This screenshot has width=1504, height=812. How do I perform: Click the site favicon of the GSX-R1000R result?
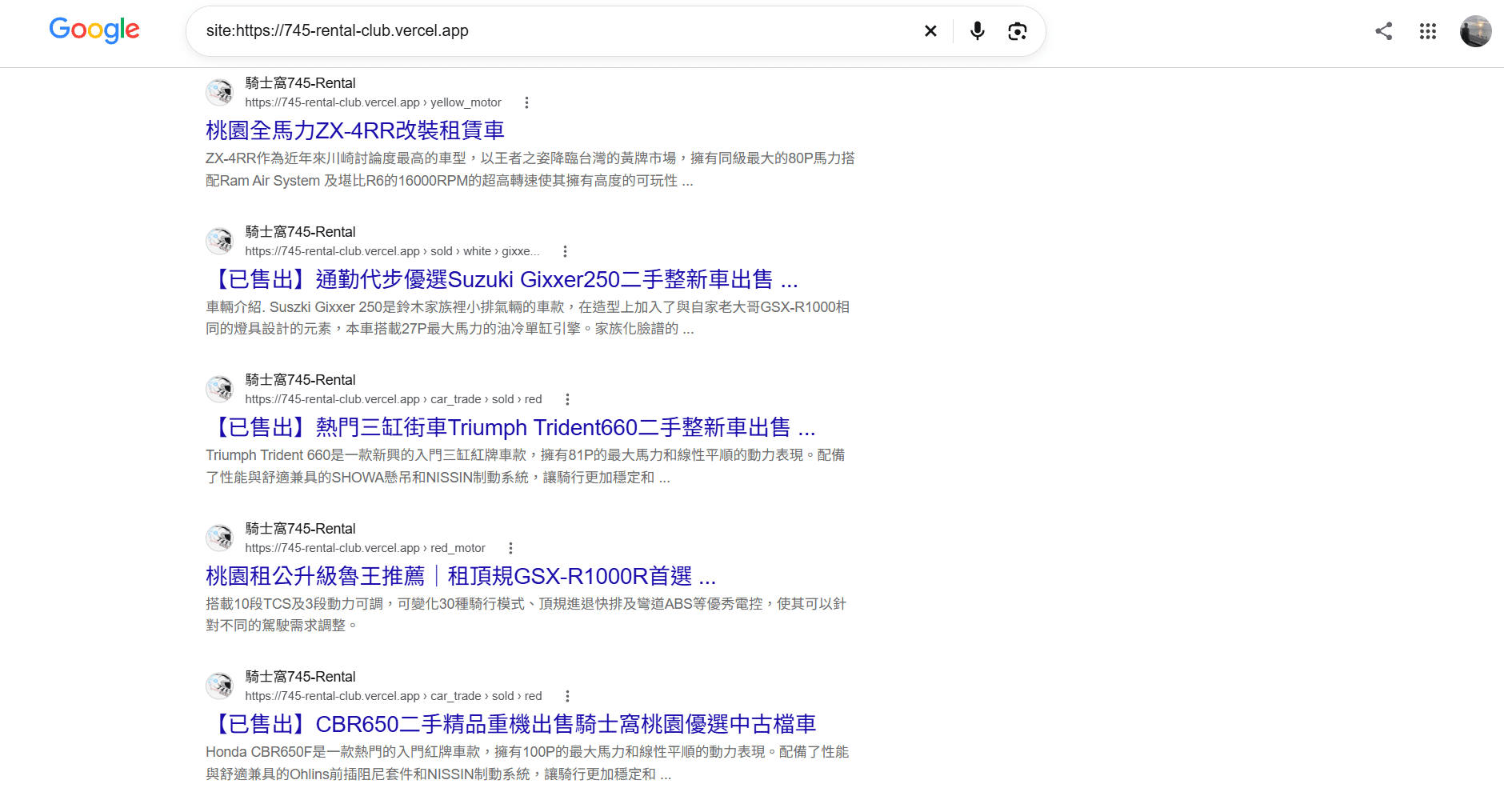pyautogui.click(x=219, y=538)
